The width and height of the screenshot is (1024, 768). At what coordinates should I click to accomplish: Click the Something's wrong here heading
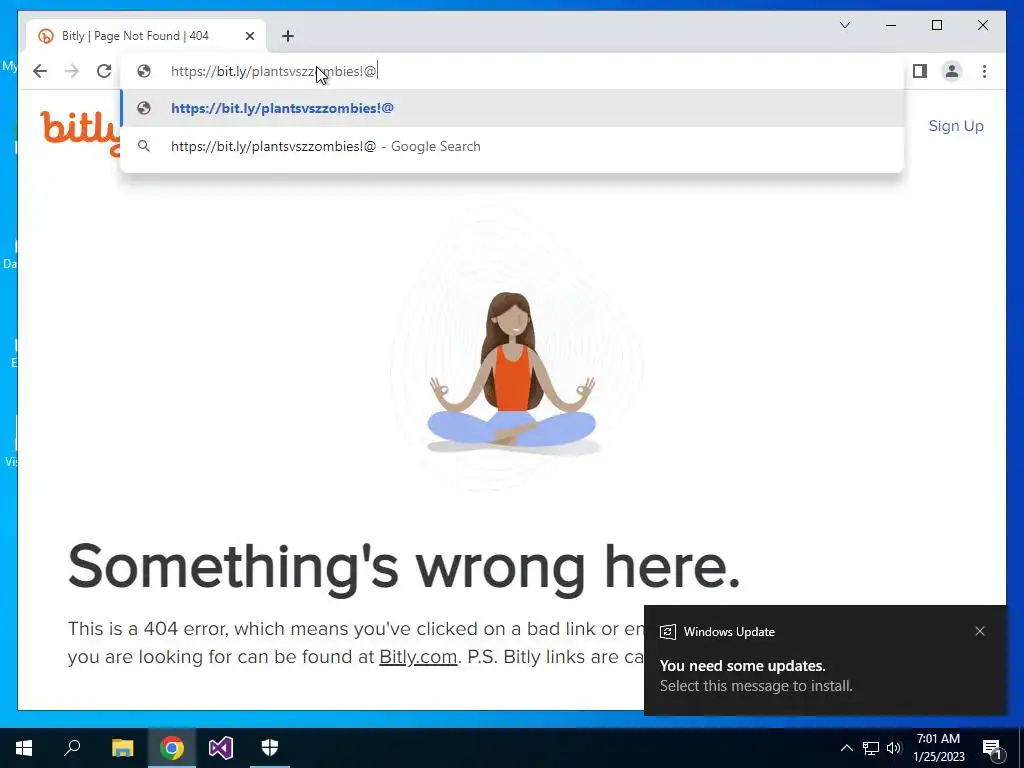404,567
